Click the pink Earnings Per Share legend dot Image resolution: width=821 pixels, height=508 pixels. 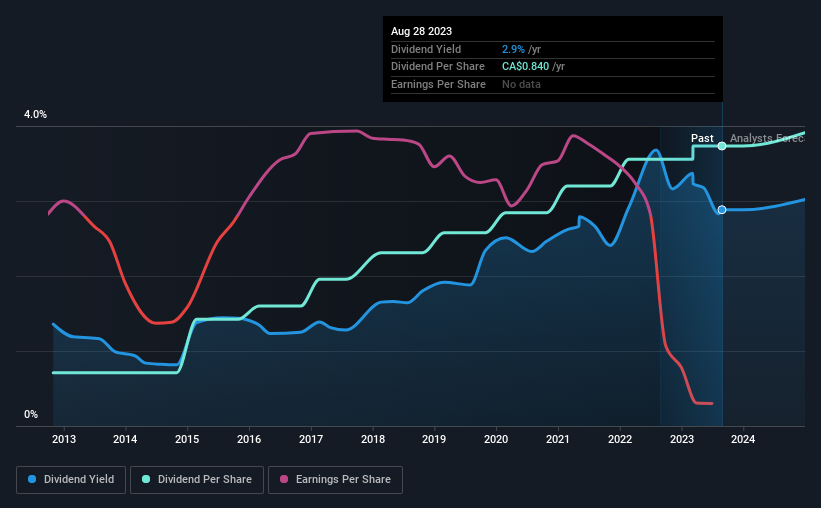click(x=284, y=479)
